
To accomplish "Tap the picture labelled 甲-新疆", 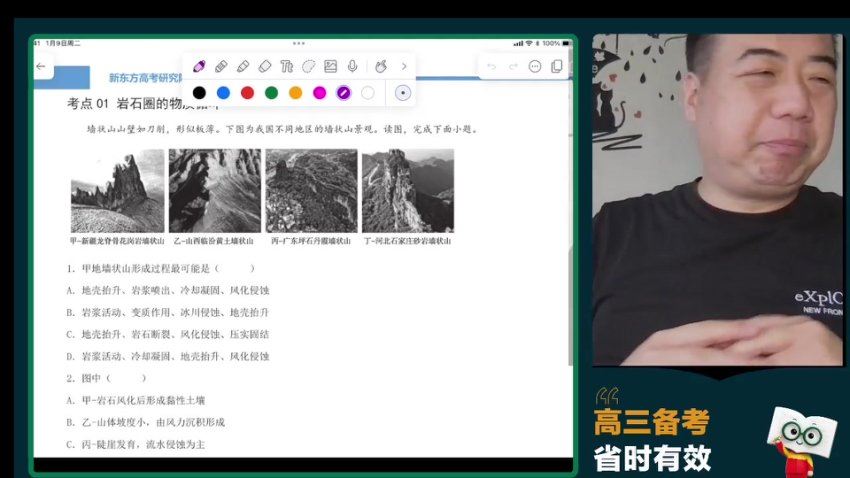I will [117, 191].
